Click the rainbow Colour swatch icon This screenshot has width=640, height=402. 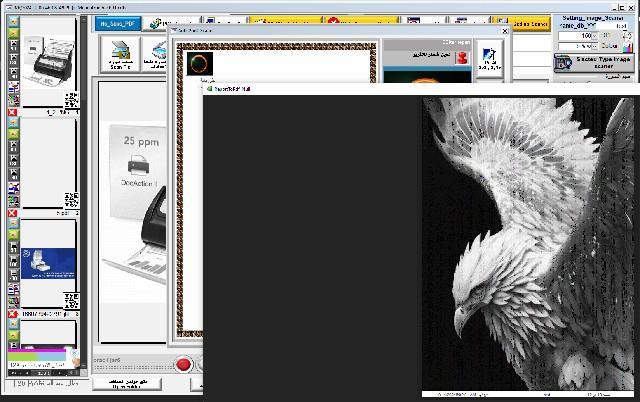628,47
